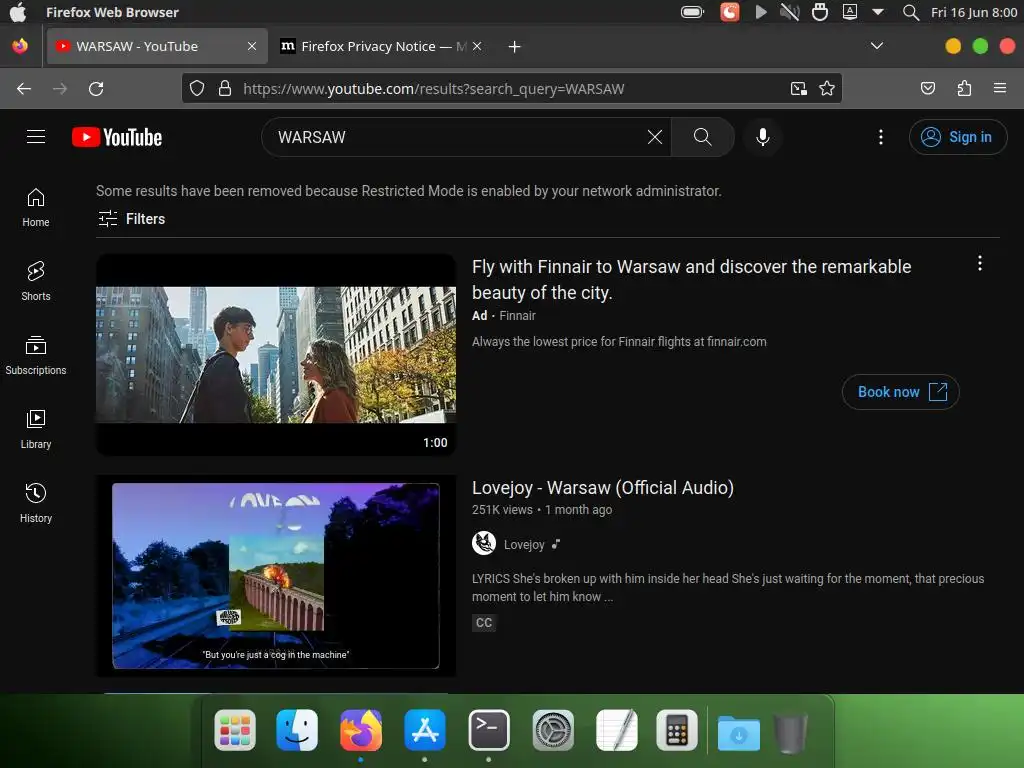Click the Sign in button
The height and width of the screenshot is (768, 1024).
coord(957,136)
